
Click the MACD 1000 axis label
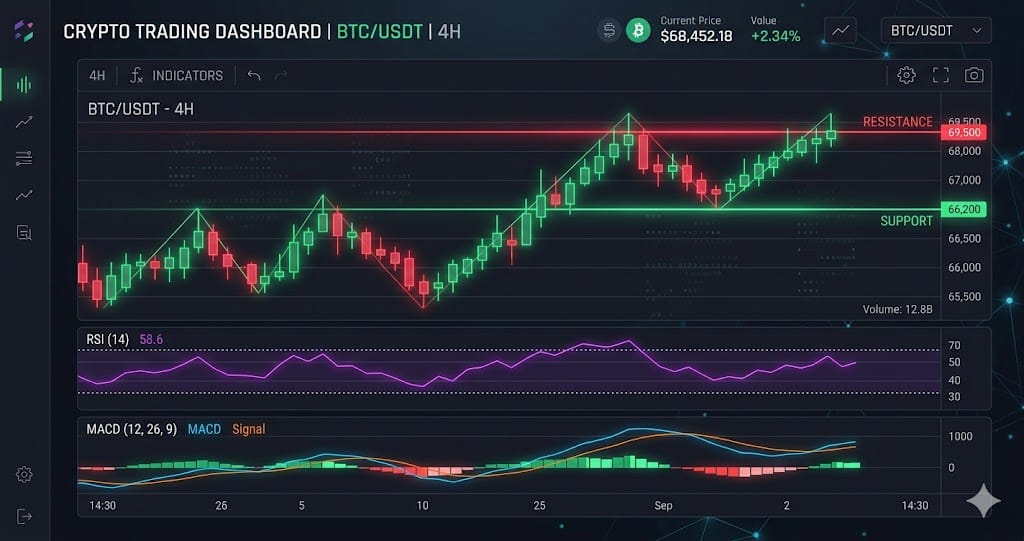(960, 436)
